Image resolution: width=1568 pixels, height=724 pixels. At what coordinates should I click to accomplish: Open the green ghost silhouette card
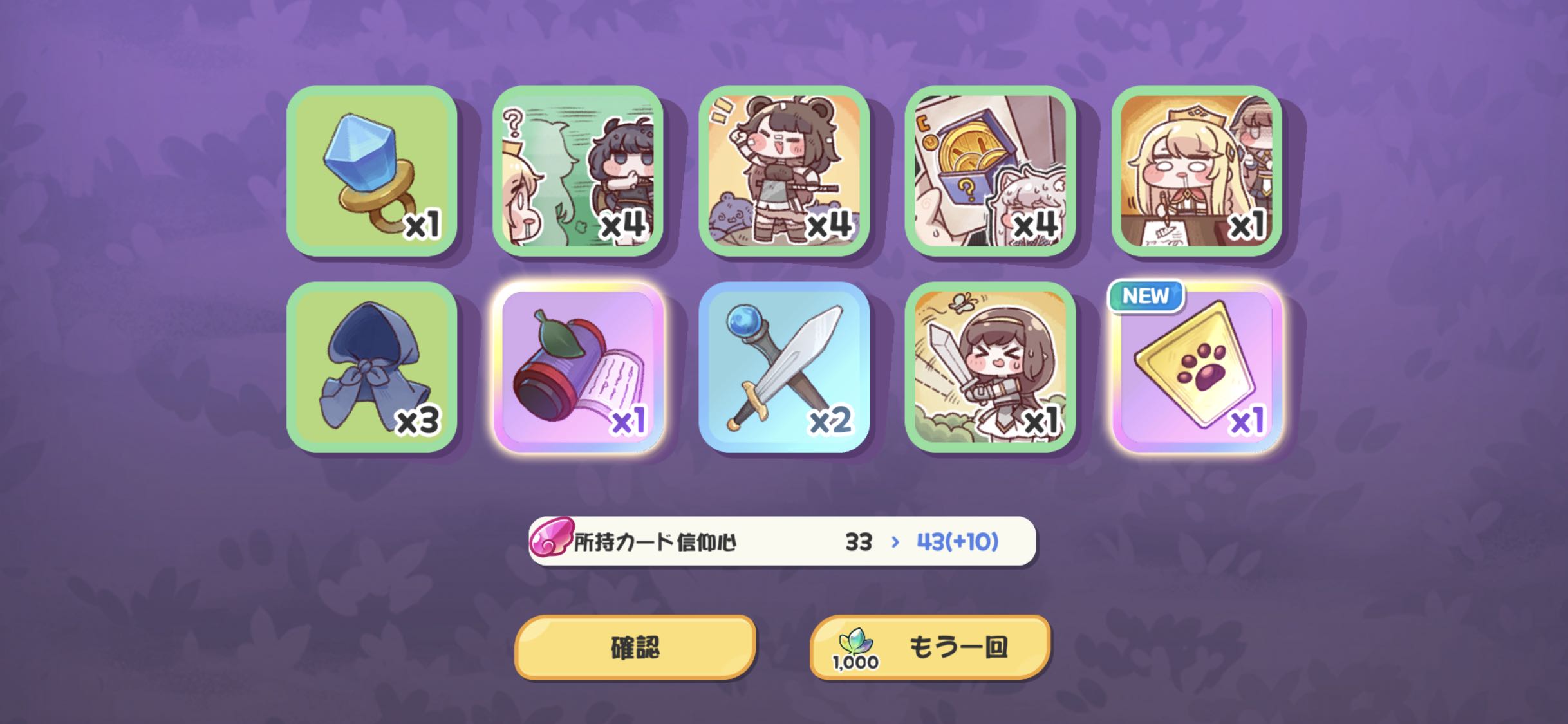(579, 171)
